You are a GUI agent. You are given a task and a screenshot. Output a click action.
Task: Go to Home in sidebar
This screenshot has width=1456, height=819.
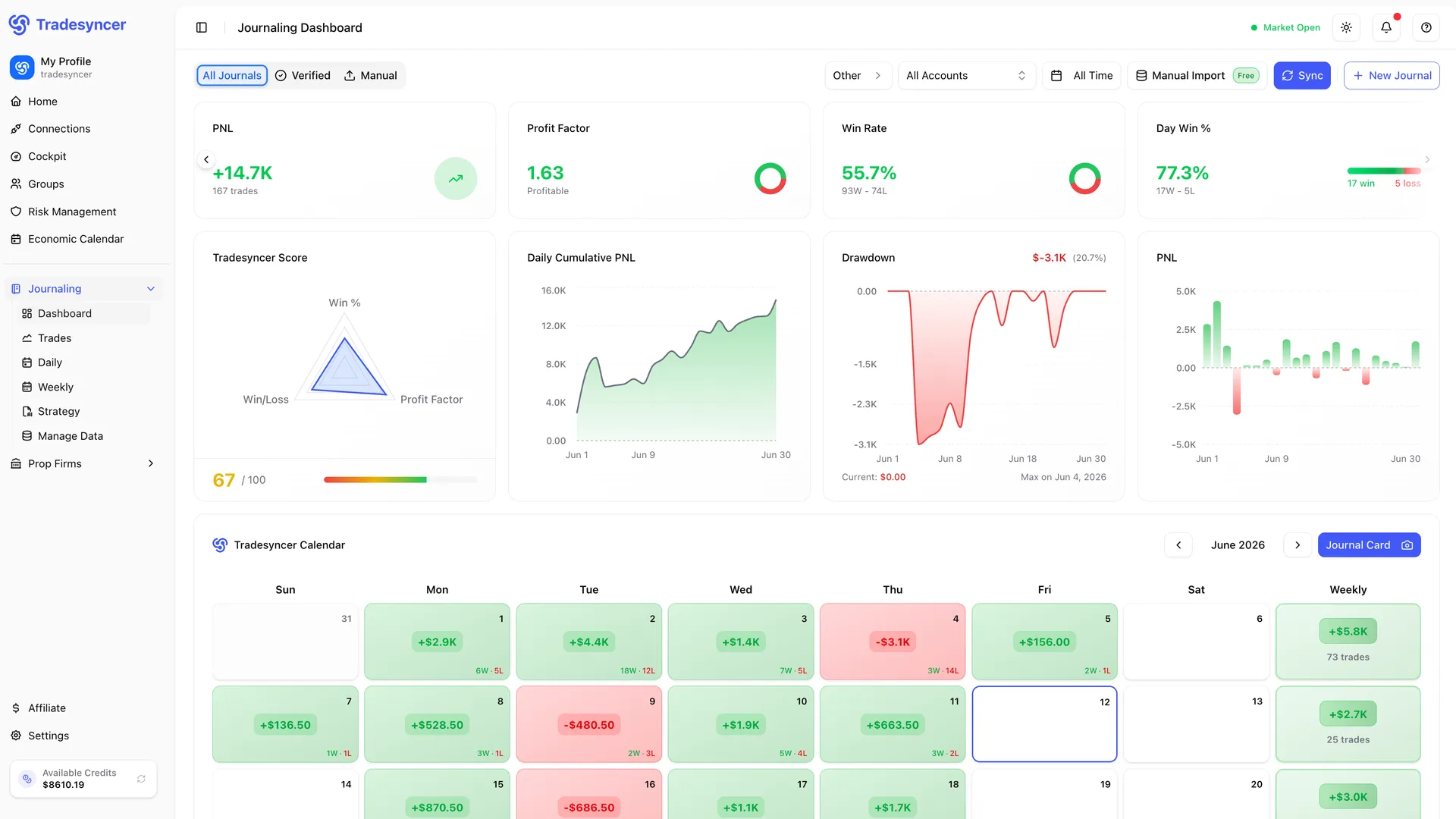[42, 101]
